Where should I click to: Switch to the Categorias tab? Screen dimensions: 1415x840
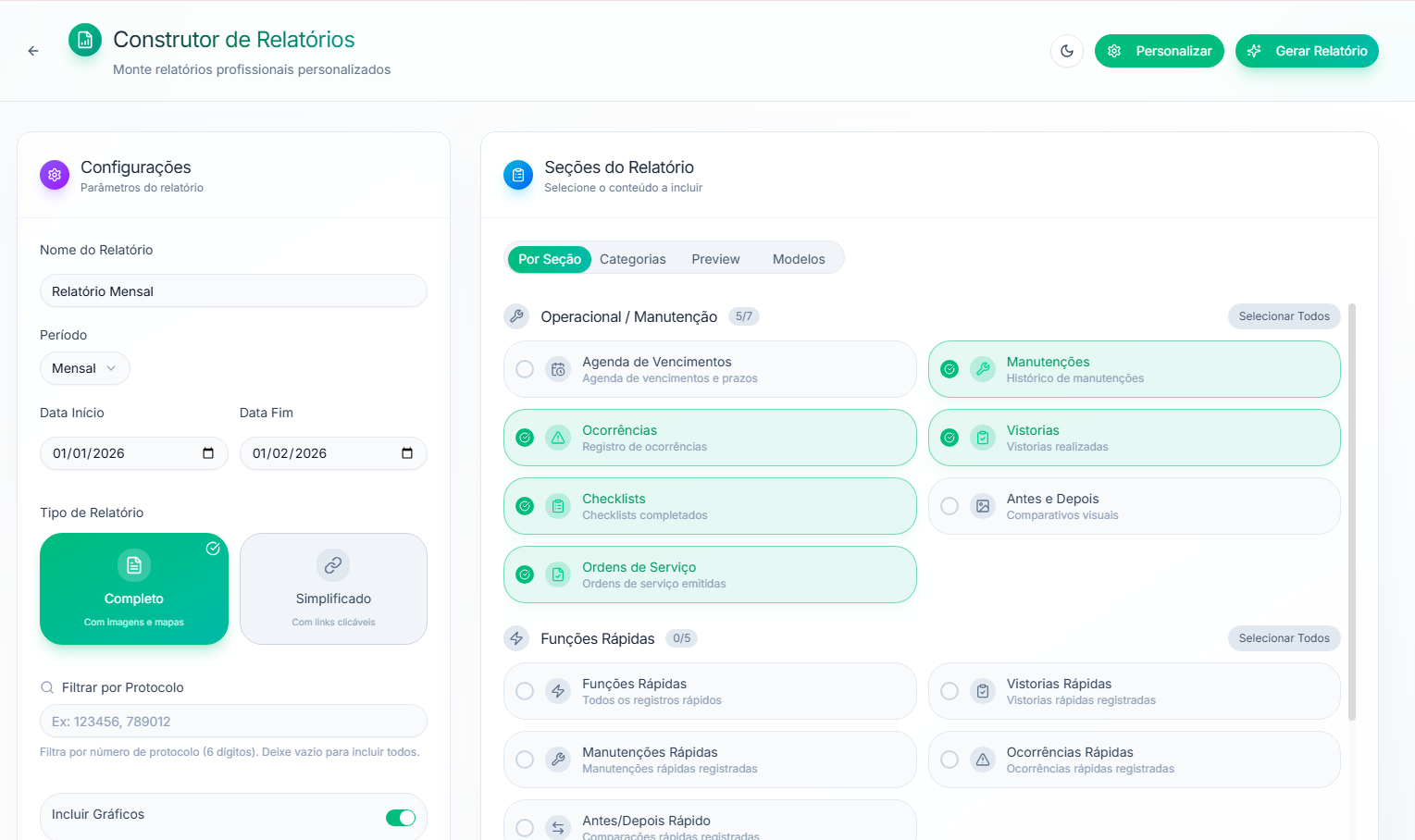tap(633, 259)
